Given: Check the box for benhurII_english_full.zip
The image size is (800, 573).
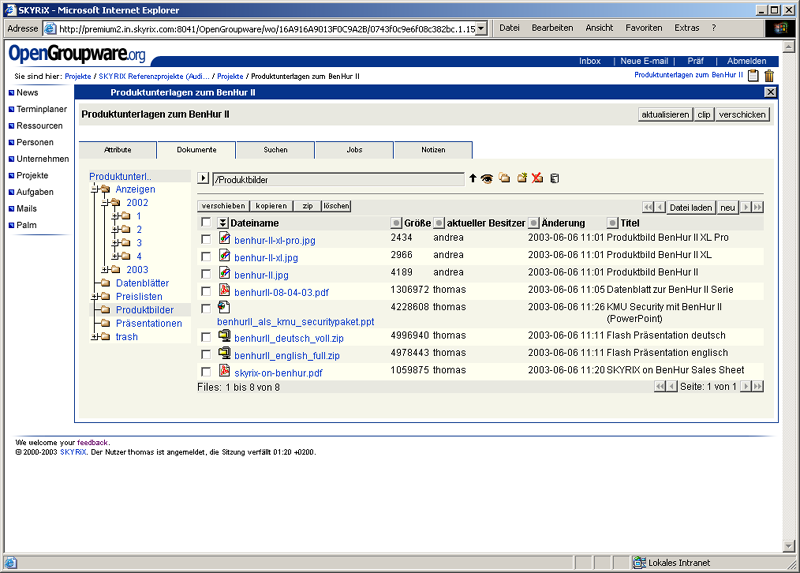Looking at the screenshot, I should click(206, 354).
